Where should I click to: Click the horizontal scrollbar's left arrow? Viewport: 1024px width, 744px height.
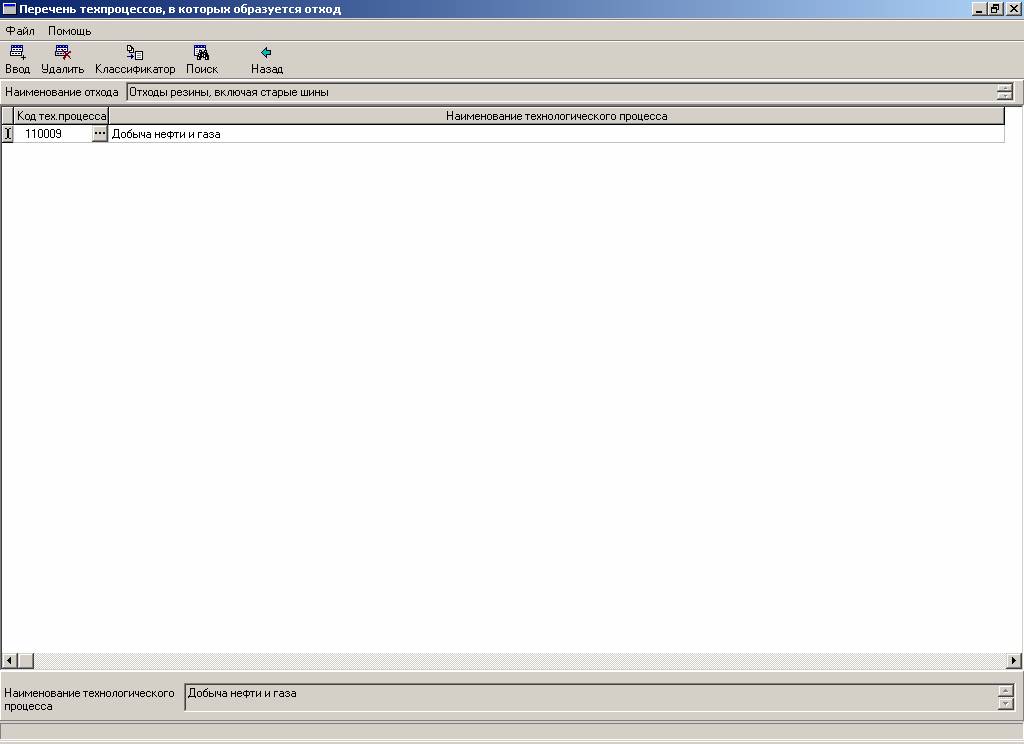point(9,661)
